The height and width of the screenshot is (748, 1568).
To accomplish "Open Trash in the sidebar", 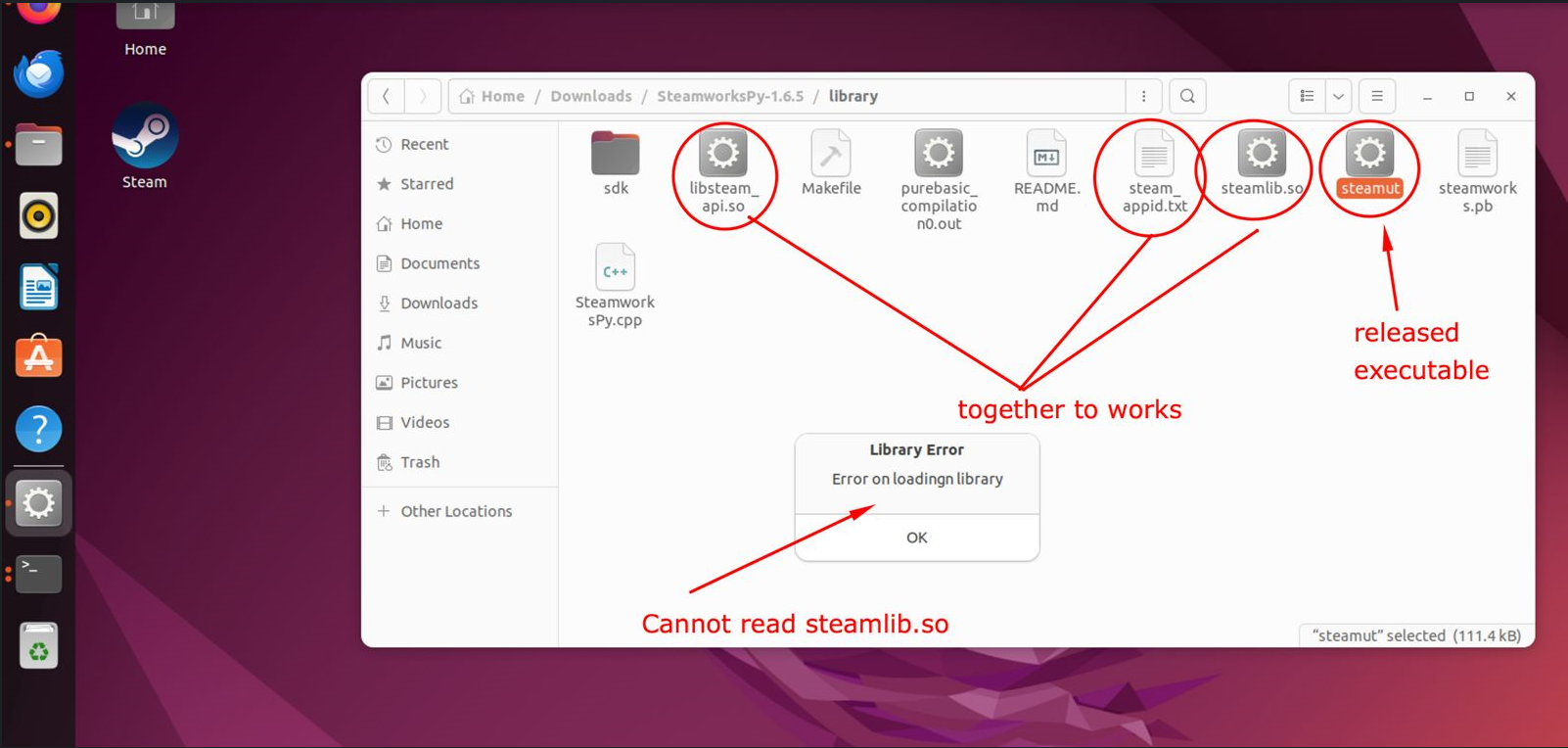I will tap(460, 462).
